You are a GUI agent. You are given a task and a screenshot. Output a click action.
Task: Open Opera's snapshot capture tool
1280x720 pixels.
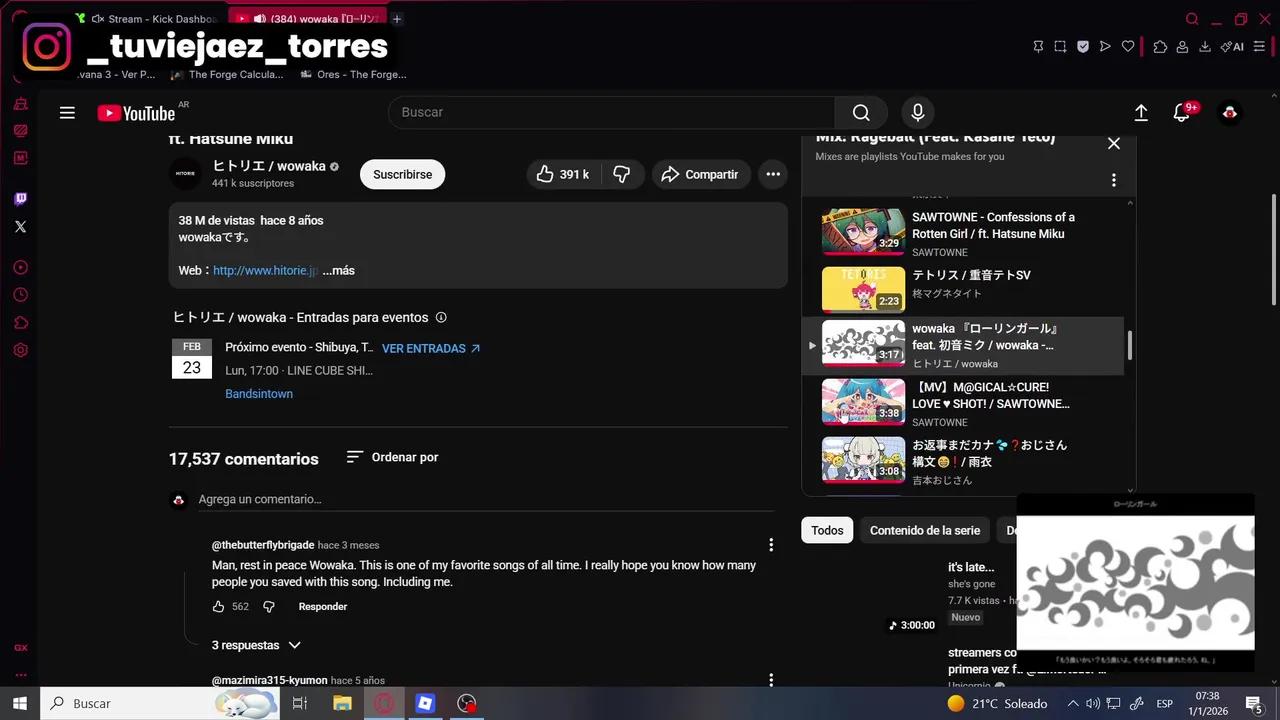click(1060, 46)
